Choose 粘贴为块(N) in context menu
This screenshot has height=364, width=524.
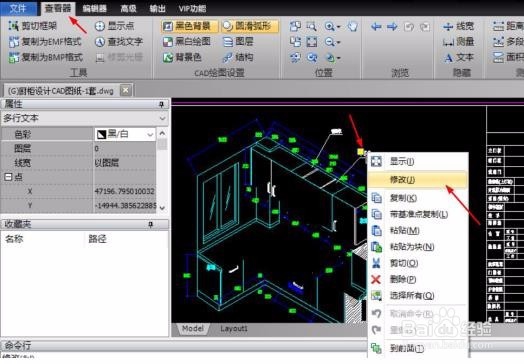tap(418, 247)
